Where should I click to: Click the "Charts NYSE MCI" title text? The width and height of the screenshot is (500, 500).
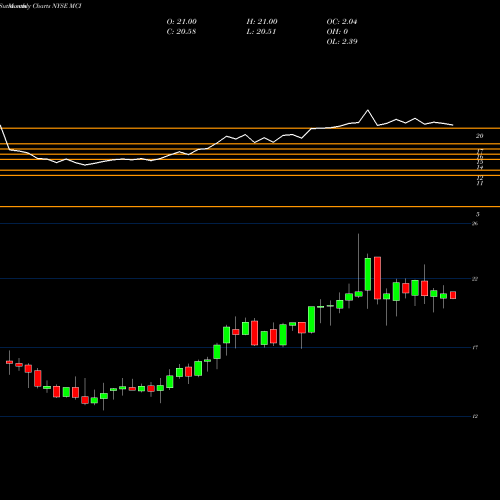tap(57, 6)
